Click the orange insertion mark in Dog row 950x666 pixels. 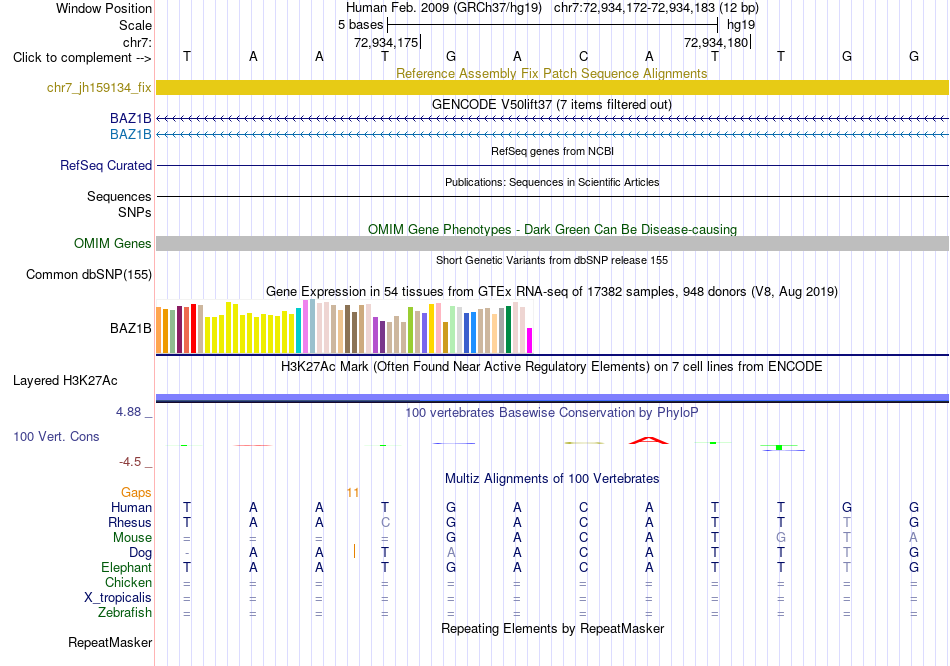tap(354, 551)
